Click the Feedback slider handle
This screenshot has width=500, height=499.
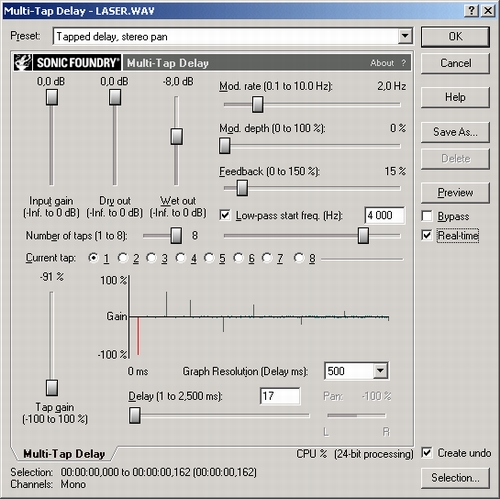(x=242, y=188)
